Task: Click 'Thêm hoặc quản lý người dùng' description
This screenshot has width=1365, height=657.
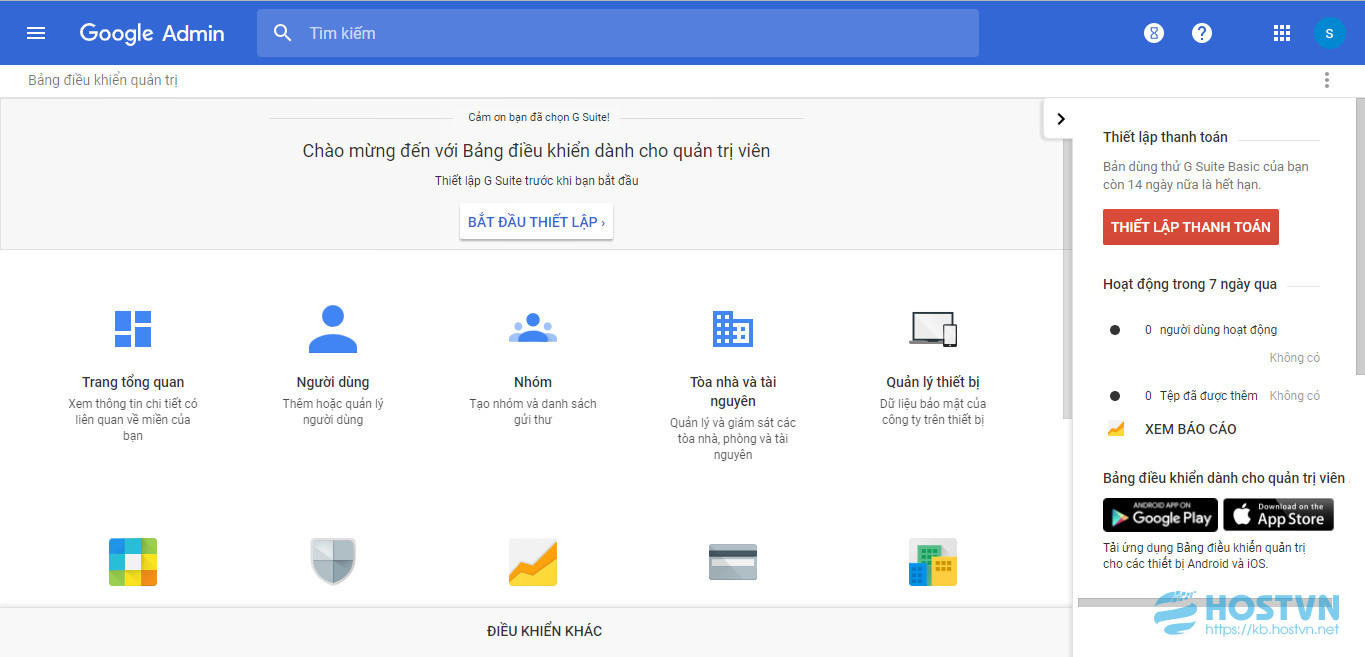Action: (333, 412)
